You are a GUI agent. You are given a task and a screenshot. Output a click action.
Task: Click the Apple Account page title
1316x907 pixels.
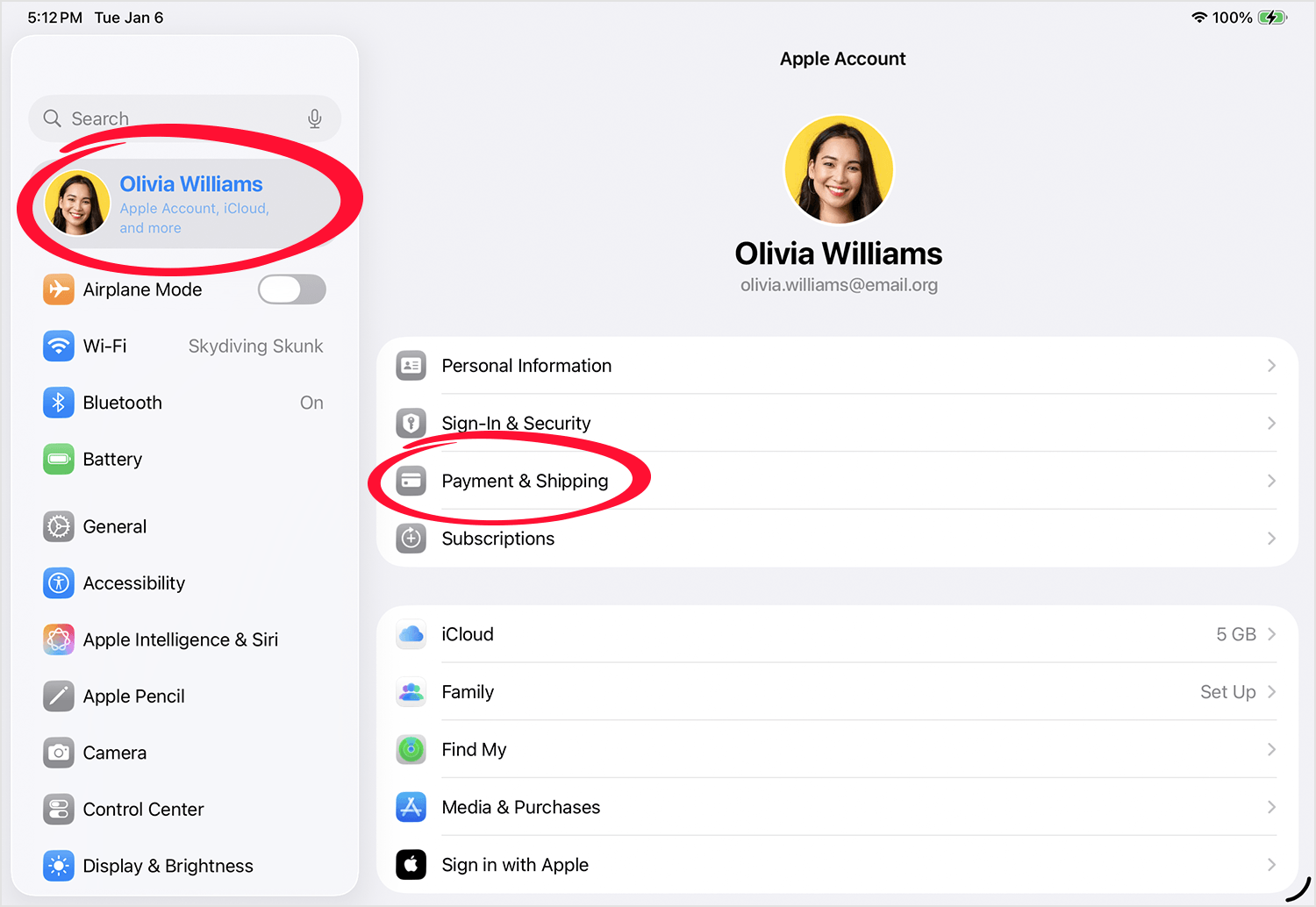(842, 59)
